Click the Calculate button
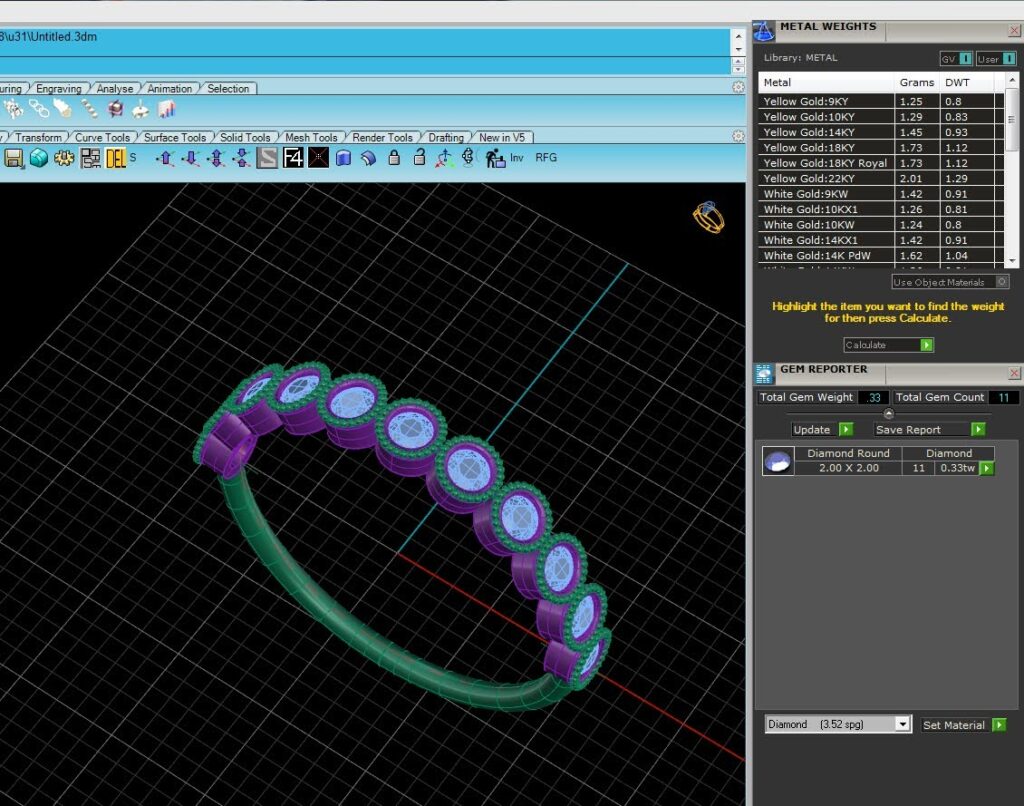Viewport: 1024px width, 806px height. pos(888,345)
